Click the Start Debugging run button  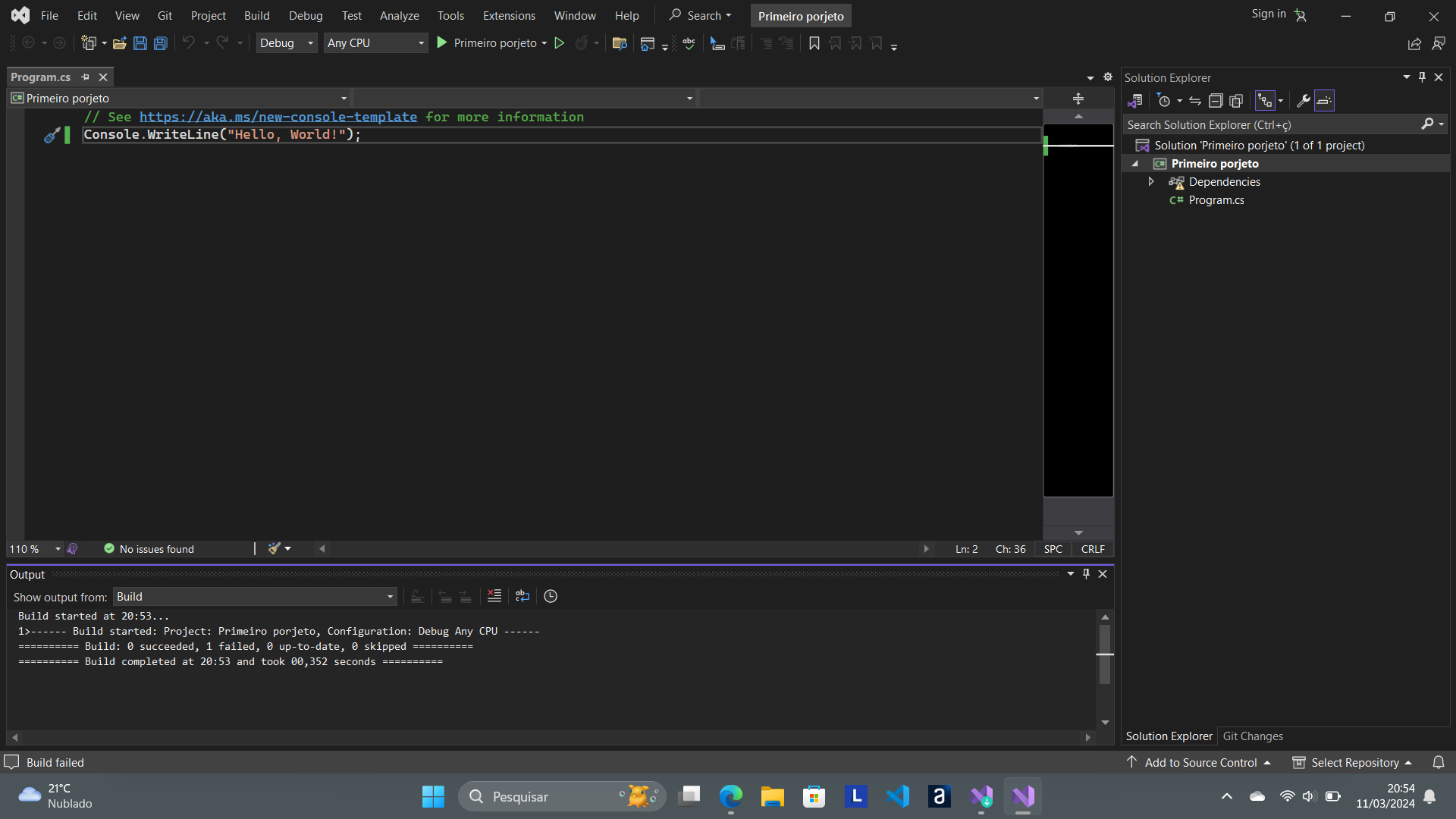point(442,42)
